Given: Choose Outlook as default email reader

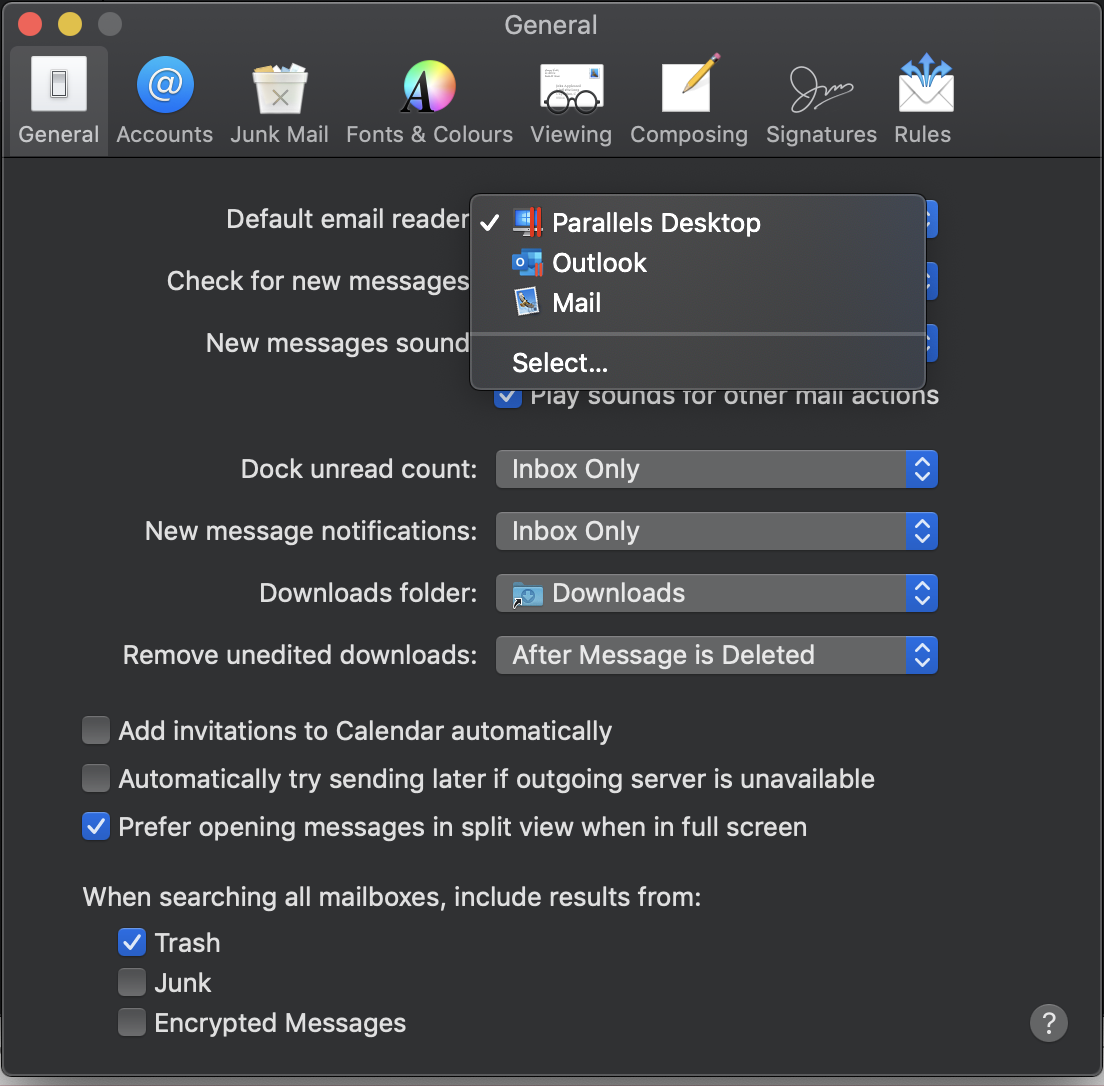Looking at the screenshot, I should [x=599, y=263].
